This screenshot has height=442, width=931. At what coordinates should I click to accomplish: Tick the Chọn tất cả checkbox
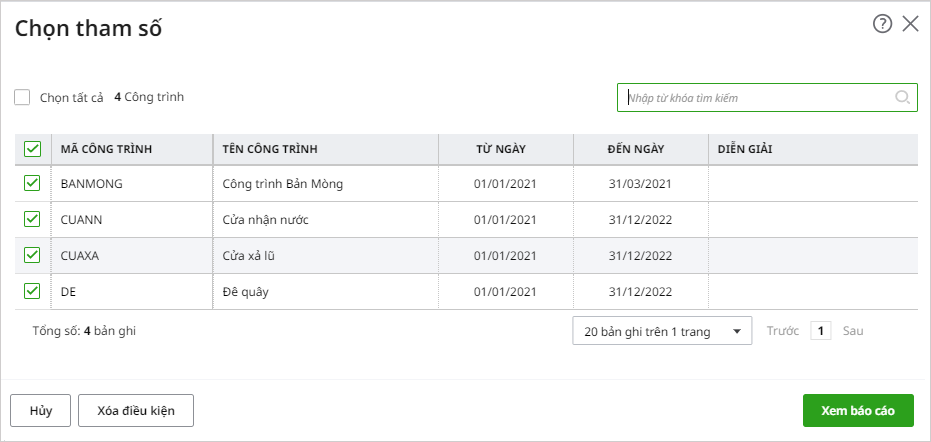(22, 98)
